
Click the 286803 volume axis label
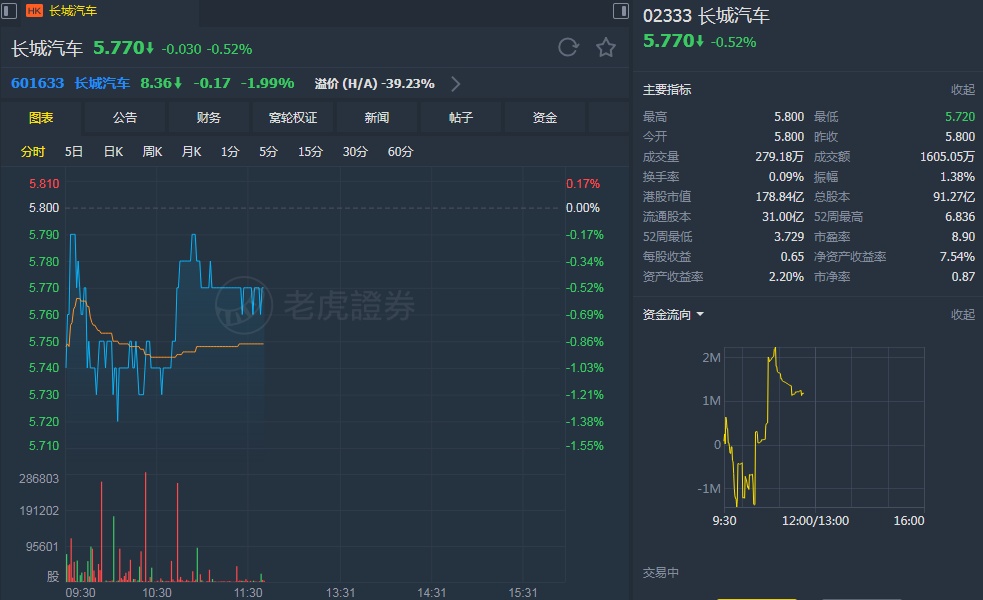click(x=39, y=478)
